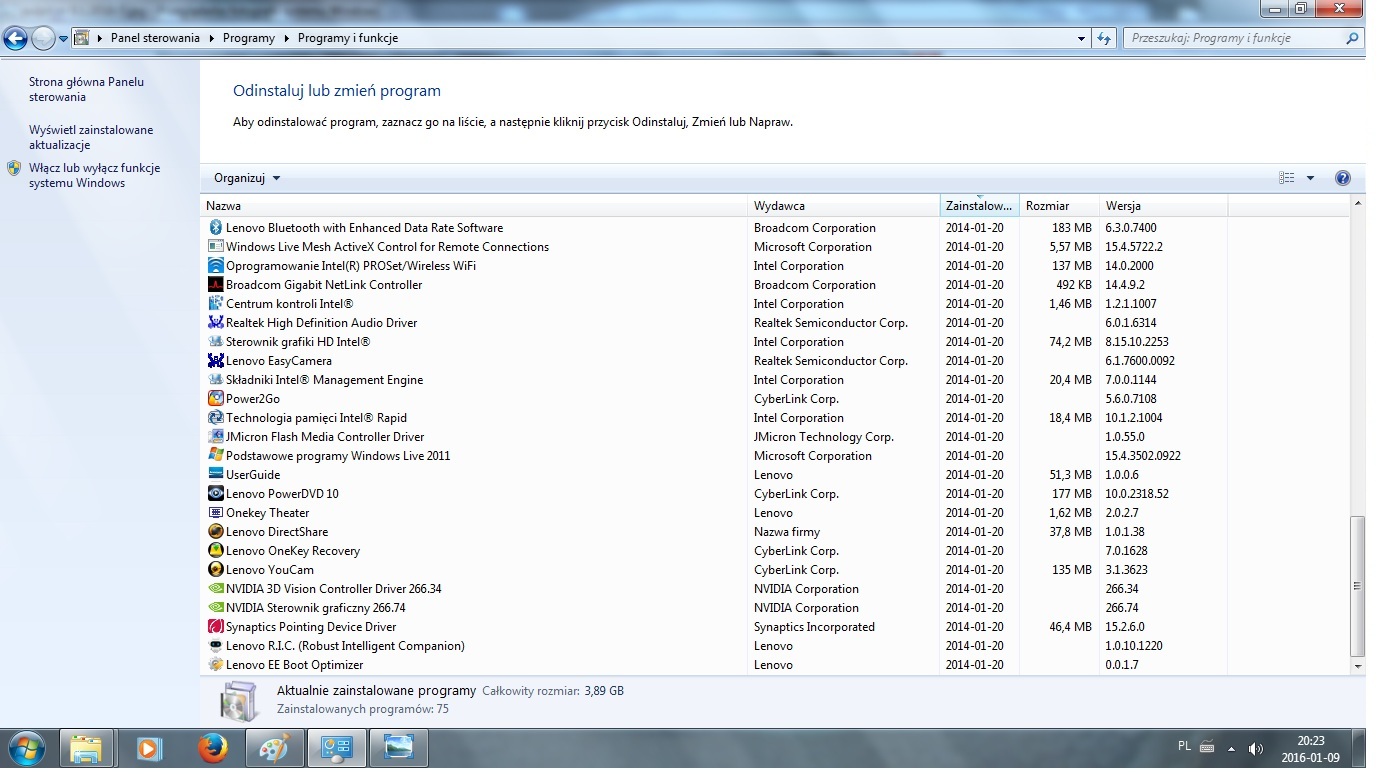
Task: Click the Windows Live Mesh ActiveX icon
Action: pos(215,247)
